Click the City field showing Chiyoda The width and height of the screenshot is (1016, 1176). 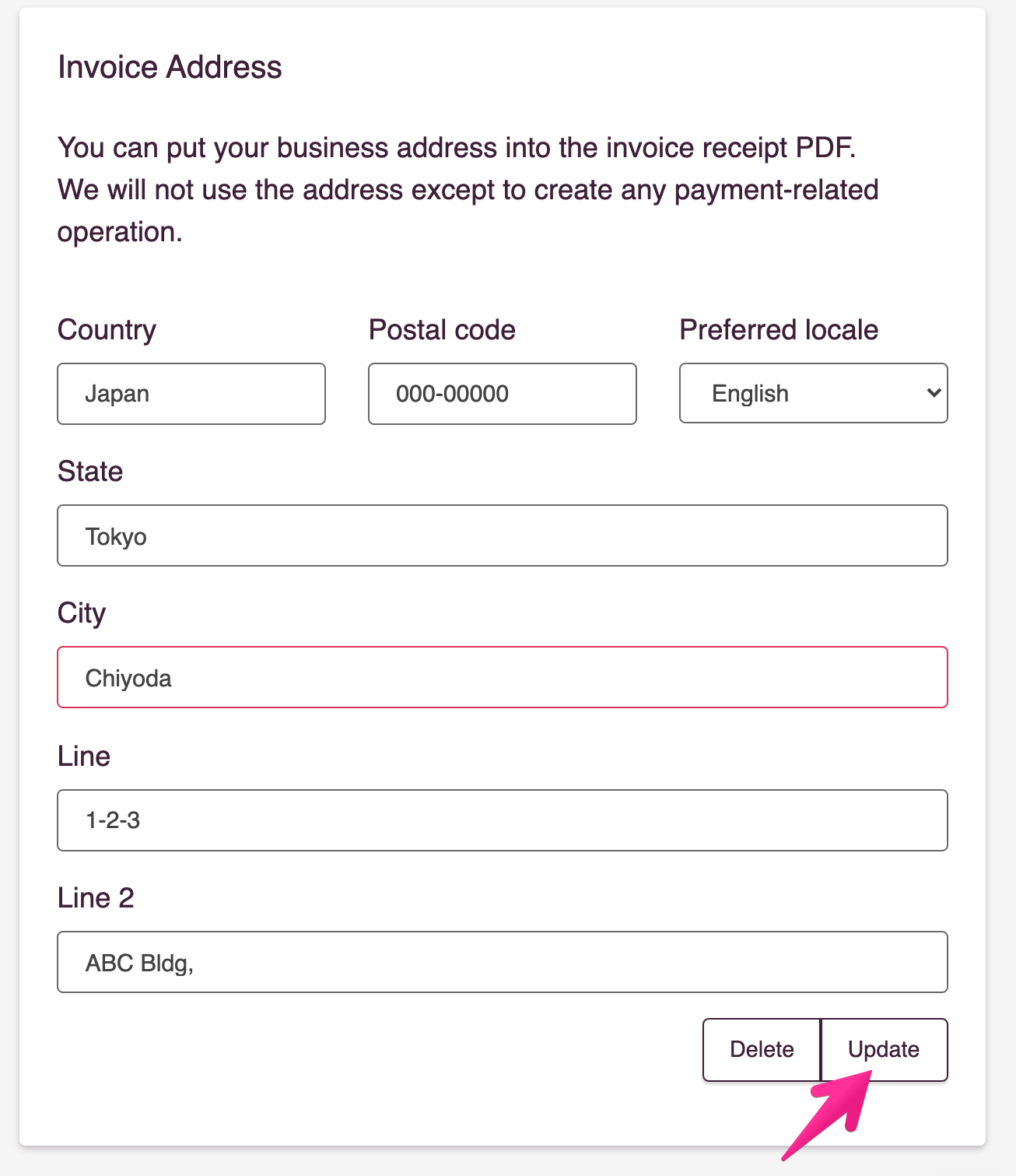(503, 677)
